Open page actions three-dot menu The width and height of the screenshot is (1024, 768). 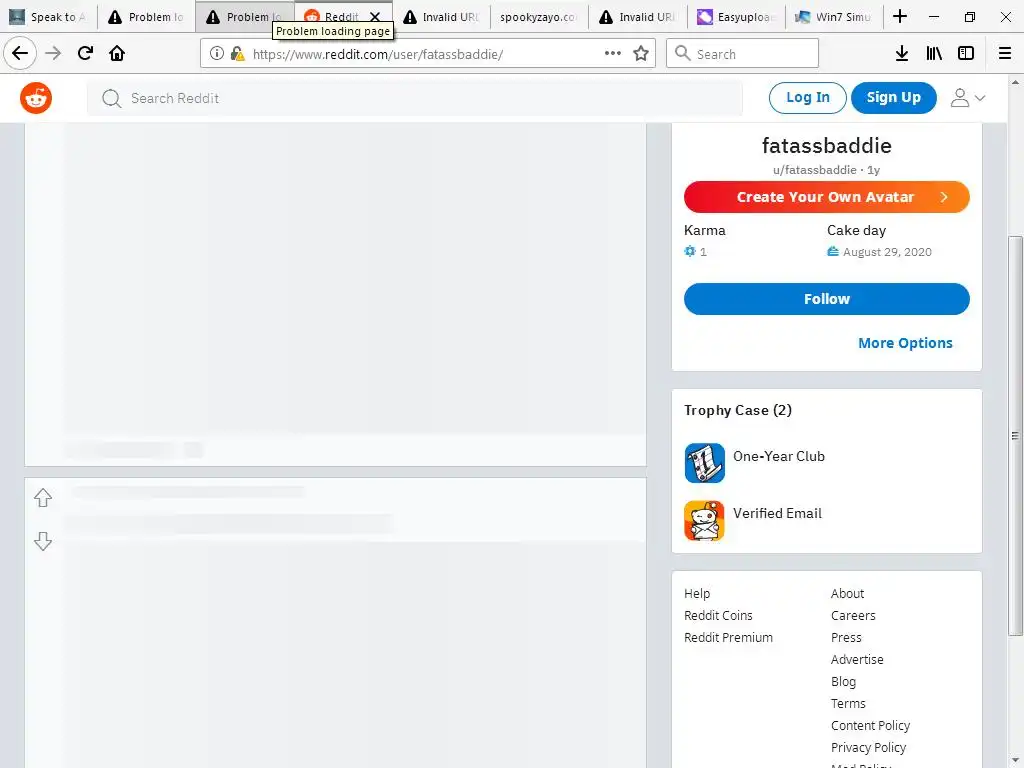(x=613, y=54)
